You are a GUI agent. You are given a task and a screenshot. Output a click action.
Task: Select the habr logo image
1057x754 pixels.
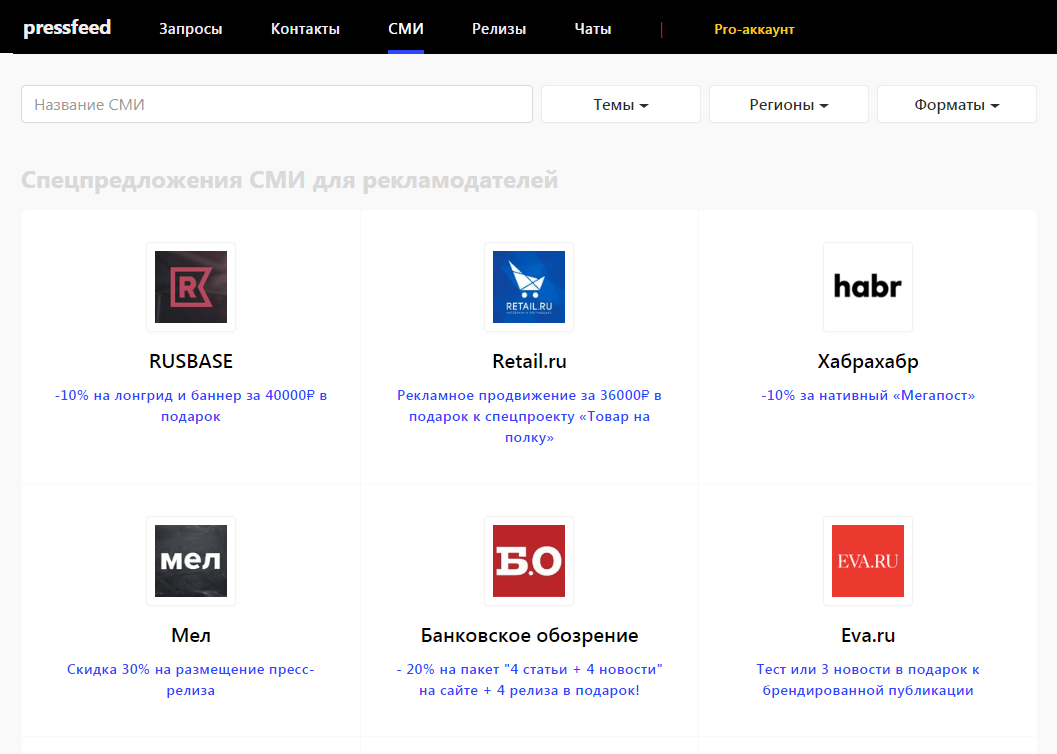coord(867,287)
